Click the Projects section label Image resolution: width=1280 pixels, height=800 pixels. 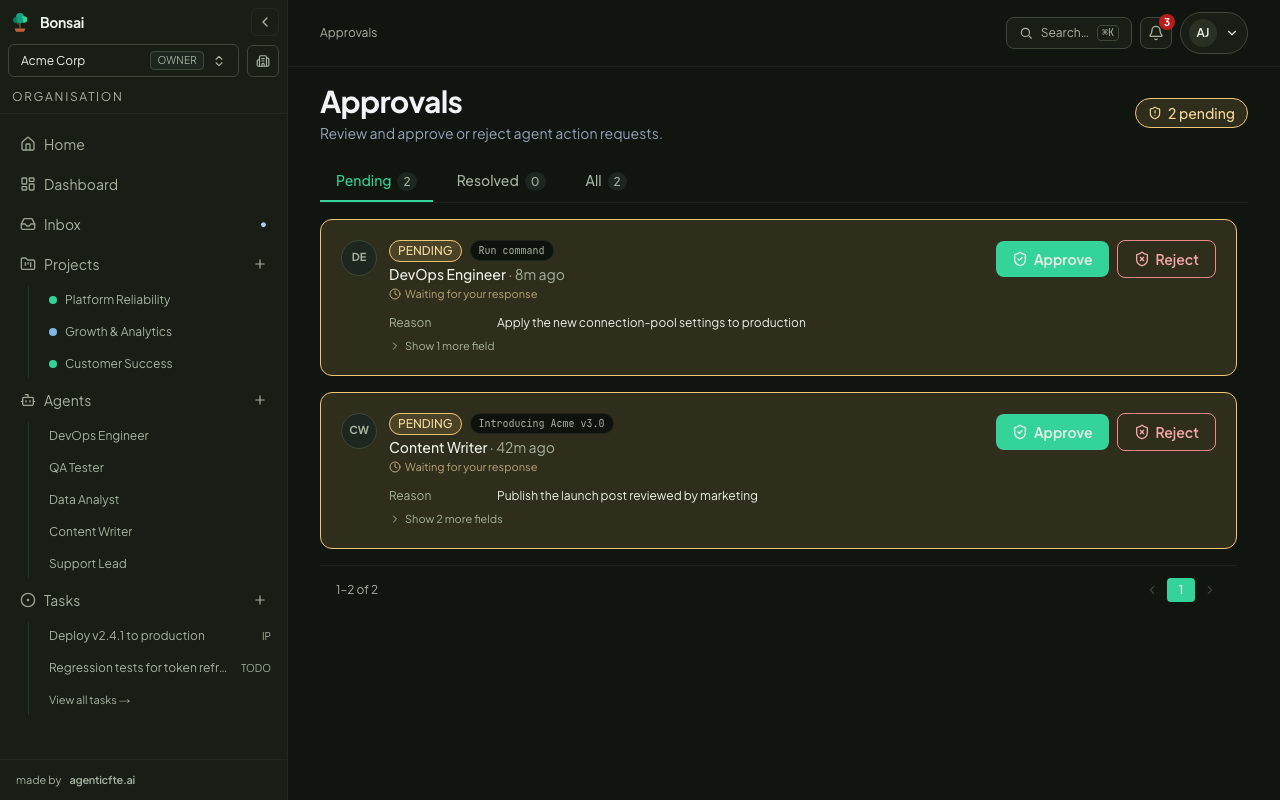point(72,264)
